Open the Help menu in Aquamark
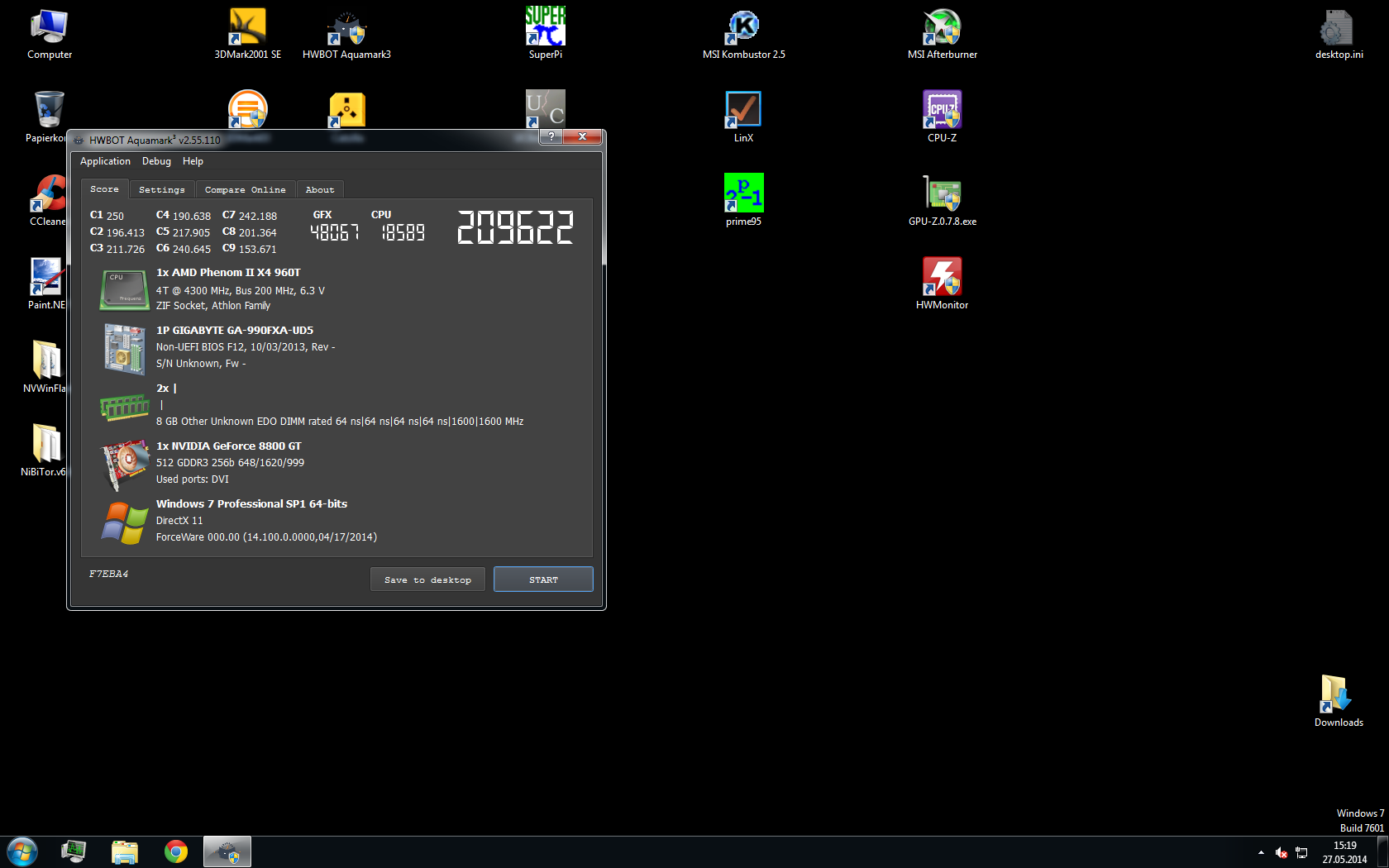 click(193, 161)
